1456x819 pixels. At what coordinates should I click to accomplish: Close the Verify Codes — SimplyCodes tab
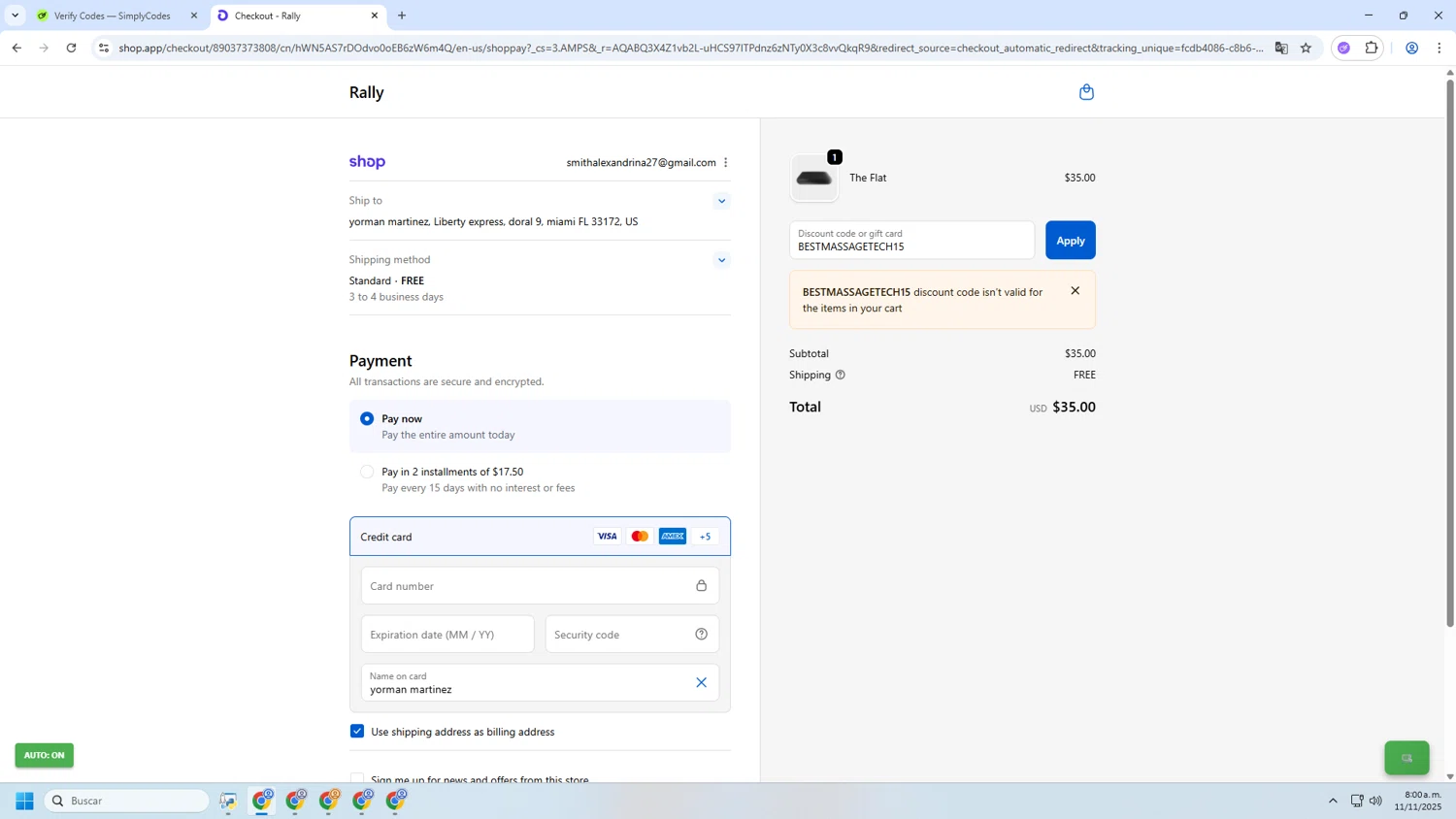coord(193,16)
